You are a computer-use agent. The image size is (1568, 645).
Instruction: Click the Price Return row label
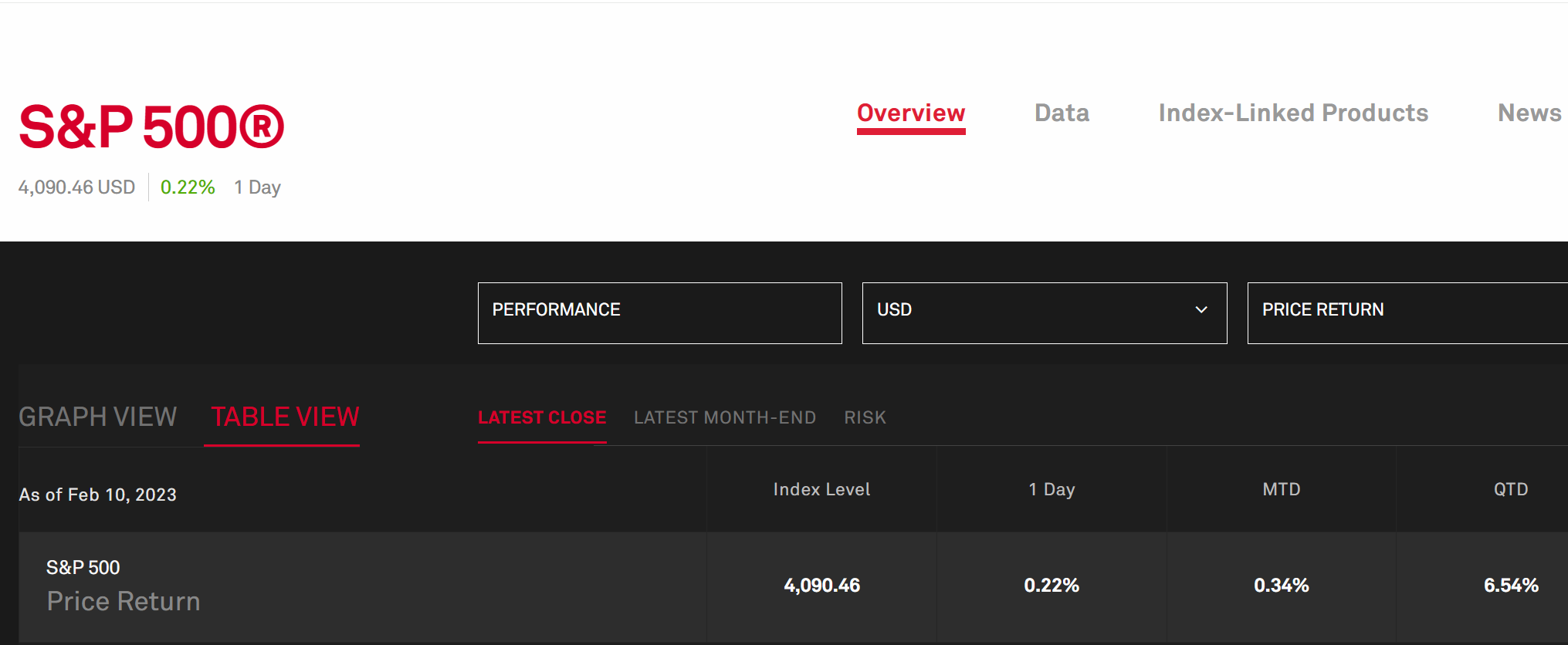tap(124, 601)
